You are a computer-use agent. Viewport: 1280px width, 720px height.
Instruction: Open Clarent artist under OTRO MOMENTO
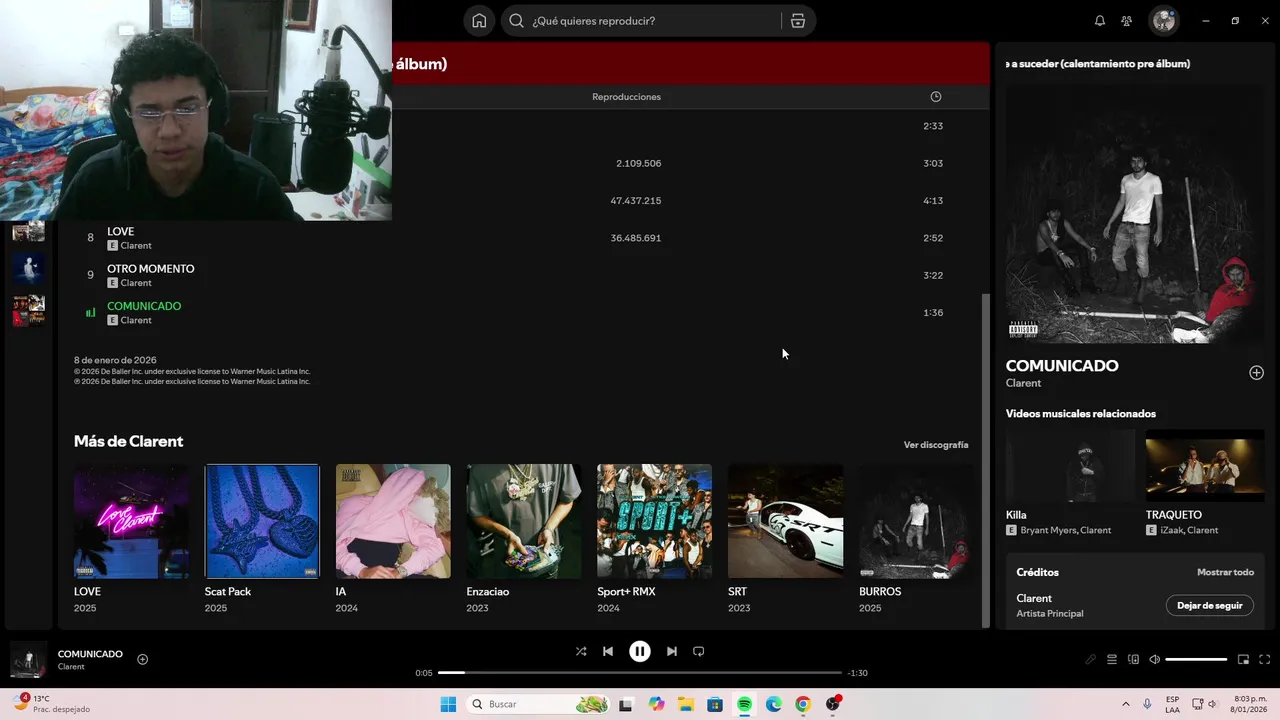click(136, 283)
